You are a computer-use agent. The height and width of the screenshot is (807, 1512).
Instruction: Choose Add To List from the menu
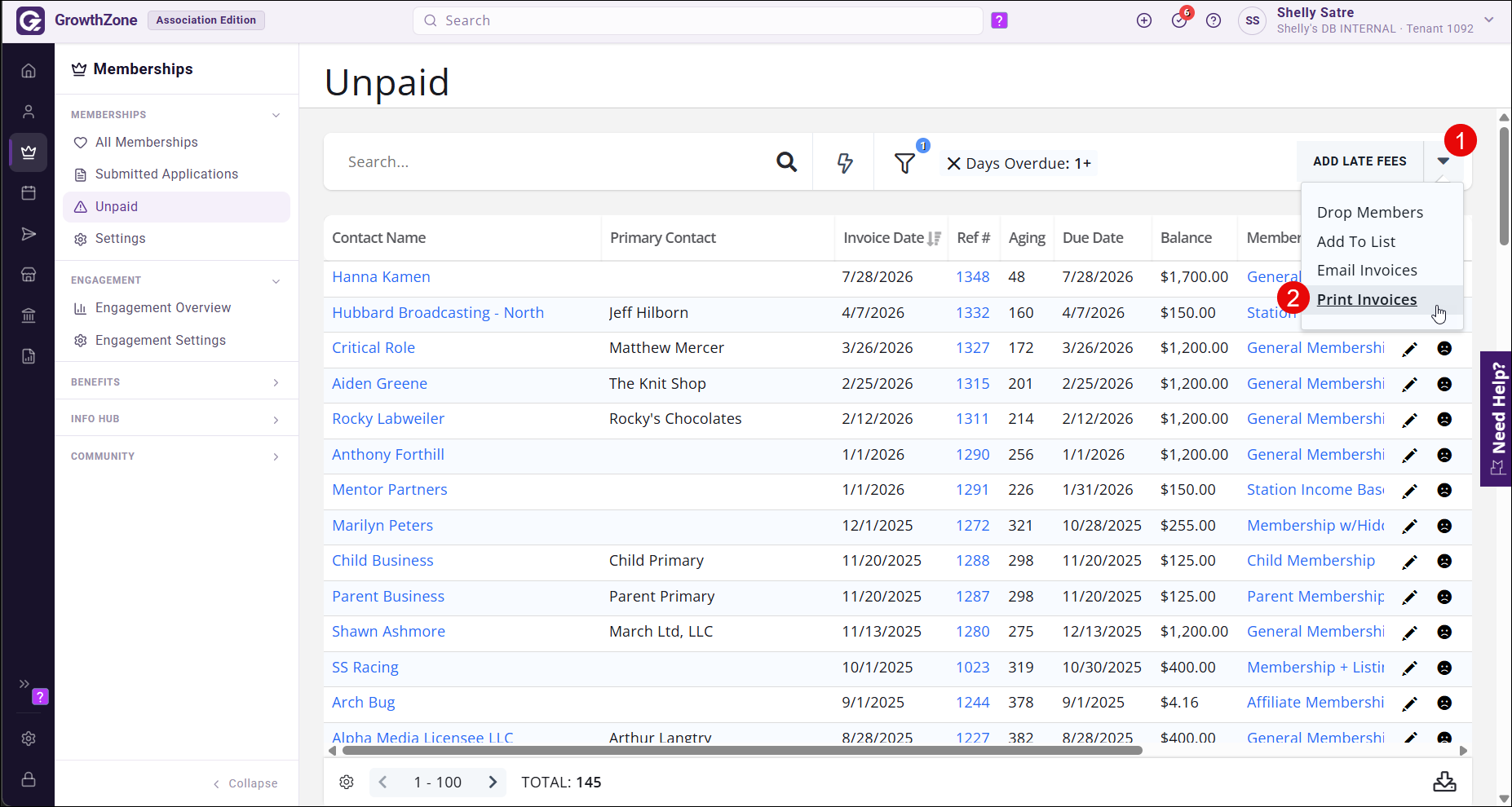[x=1356, y=241]
